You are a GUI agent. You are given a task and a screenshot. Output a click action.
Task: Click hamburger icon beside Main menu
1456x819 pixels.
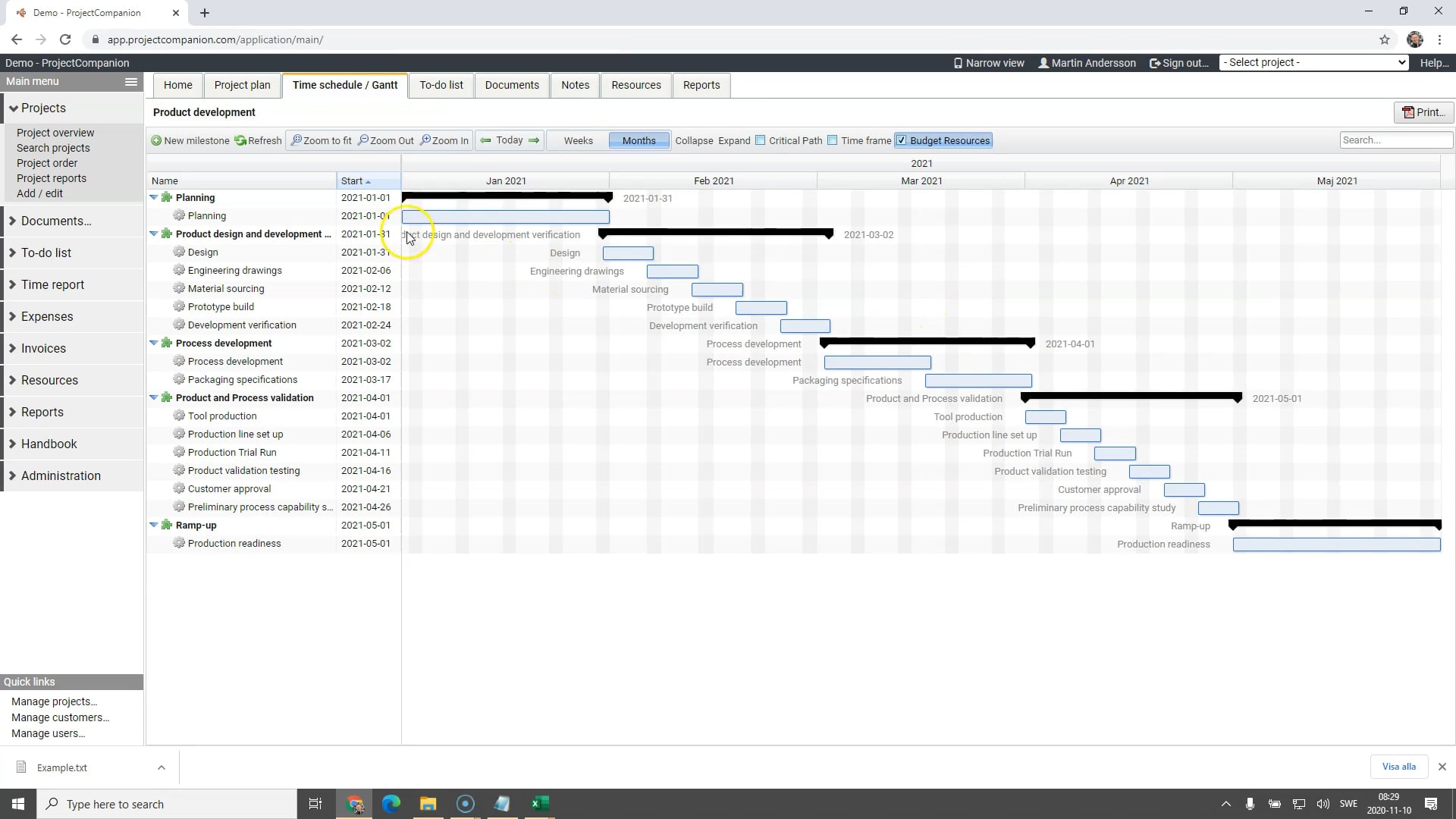pyautogui.click(x=131, y=82)
